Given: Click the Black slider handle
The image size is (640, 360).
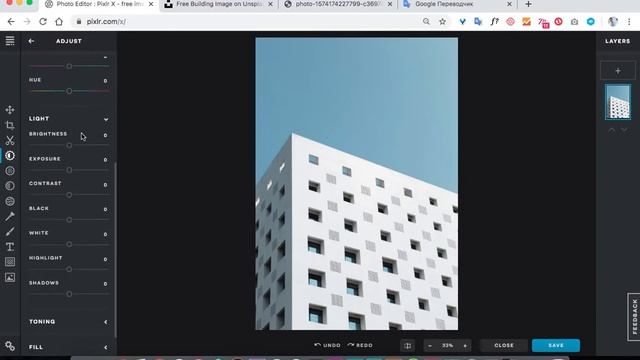Looking at the screenshot, I should 69,220.
